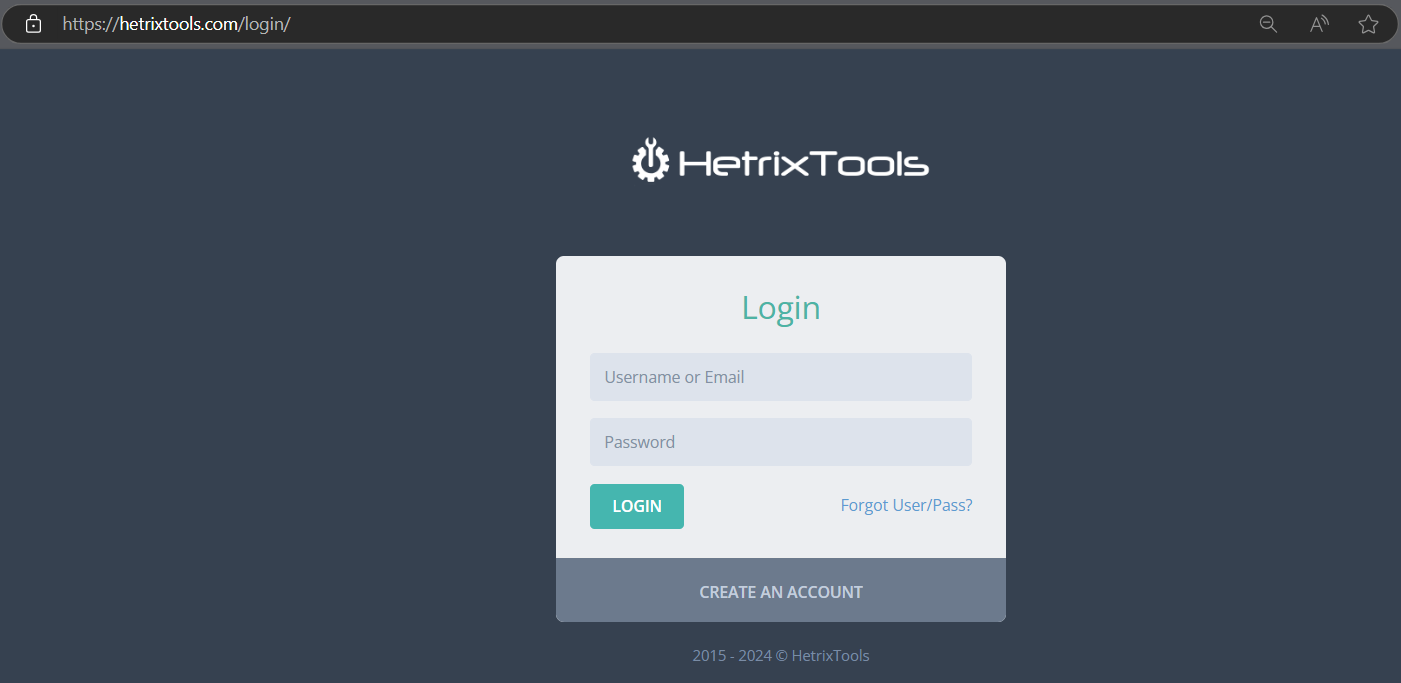
Task: Open the Forgot User/Pass? link
Action: point(906,505)
